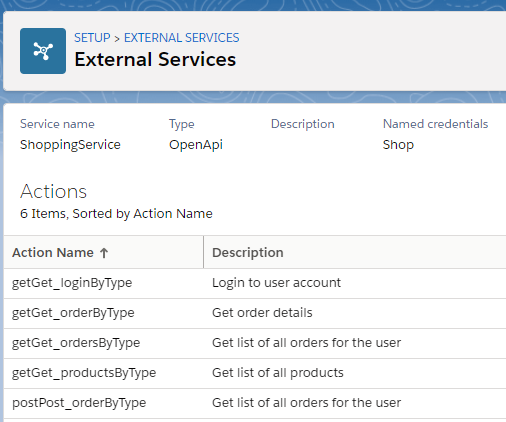
Task: Click the ShoppingService service name
Action: click(70, 145)
